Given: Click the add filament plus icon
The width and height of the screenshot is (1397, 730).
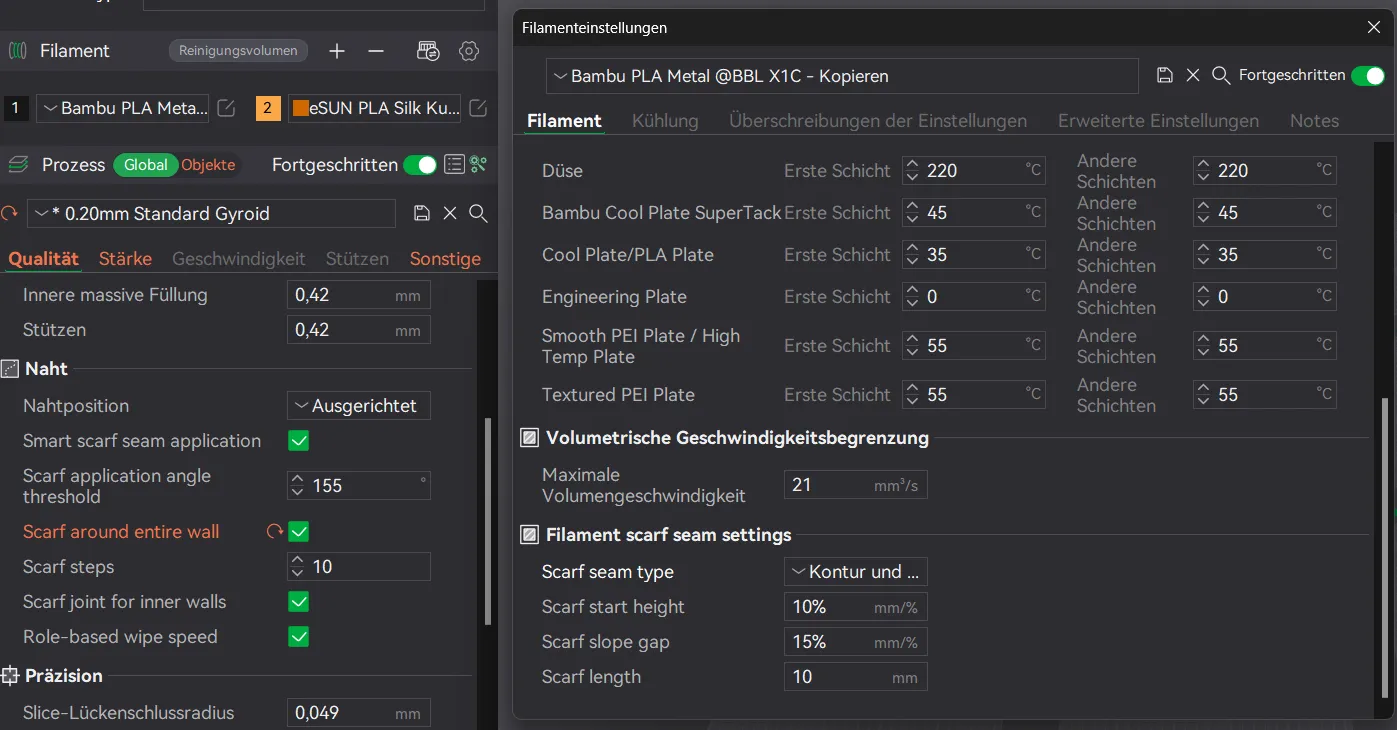Looking at the screenshot, I should (x=337, y=51).
